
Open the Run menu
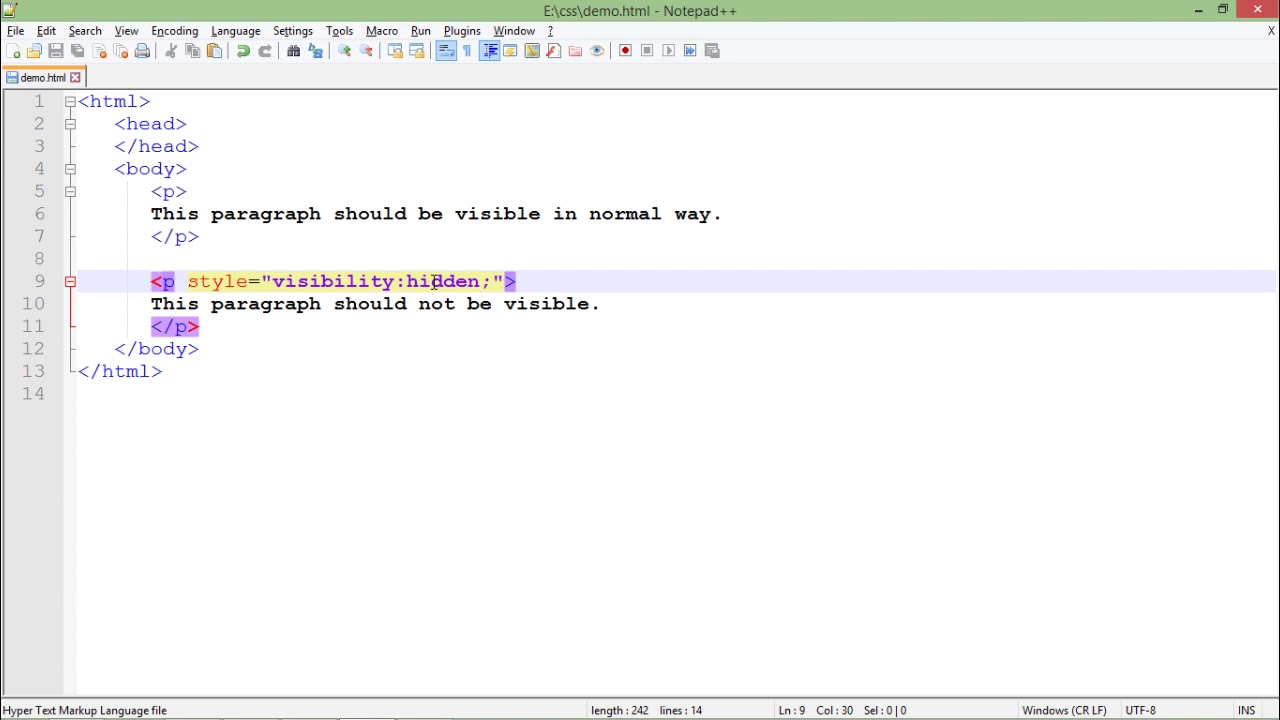point(421,31)
